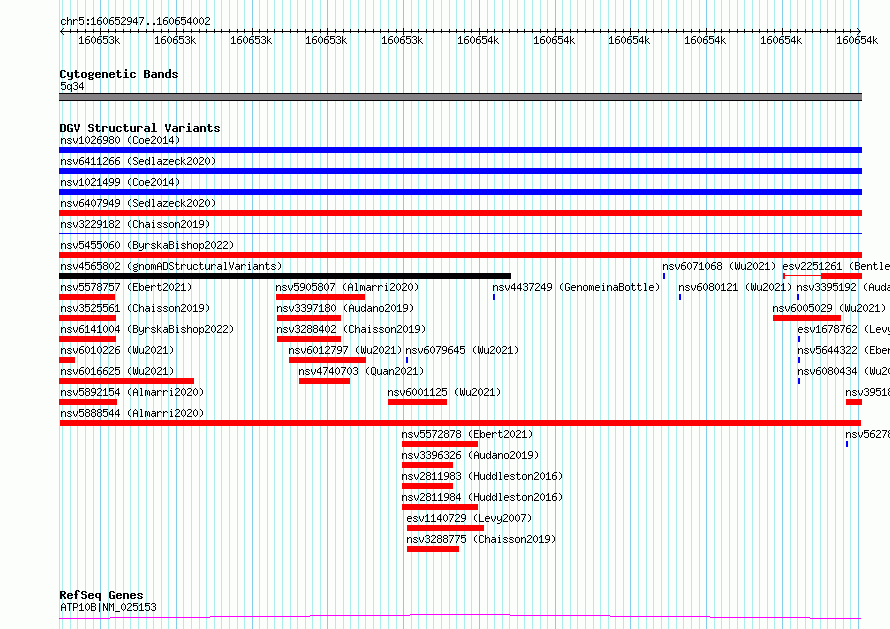
Task: Click the red bar under nsv5572878
Action: click(440, 444)
